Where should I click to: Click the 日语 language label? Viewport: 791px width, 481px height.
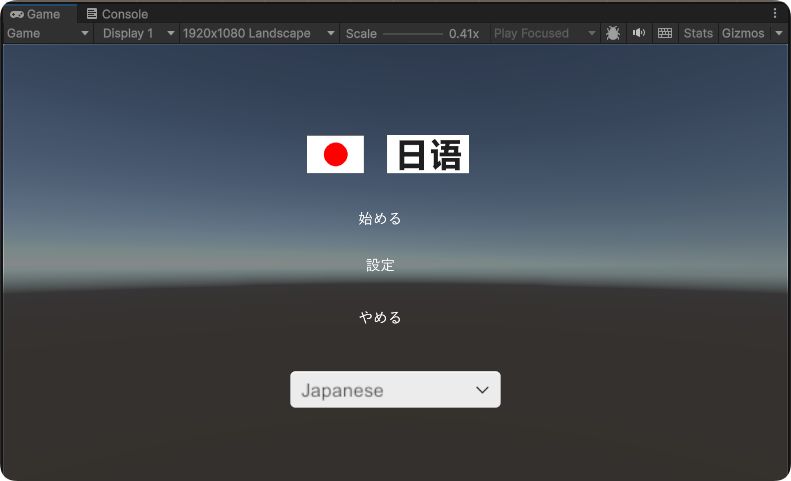point(428,154)
